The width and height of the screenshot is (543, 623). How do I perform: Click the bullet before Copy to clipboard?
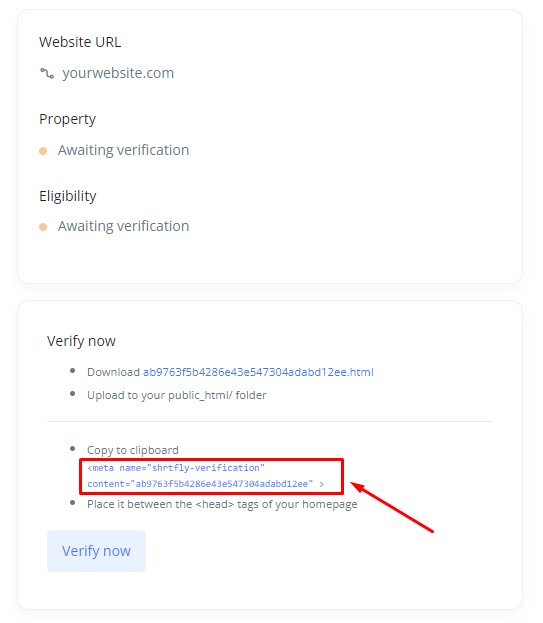[72, 449]
